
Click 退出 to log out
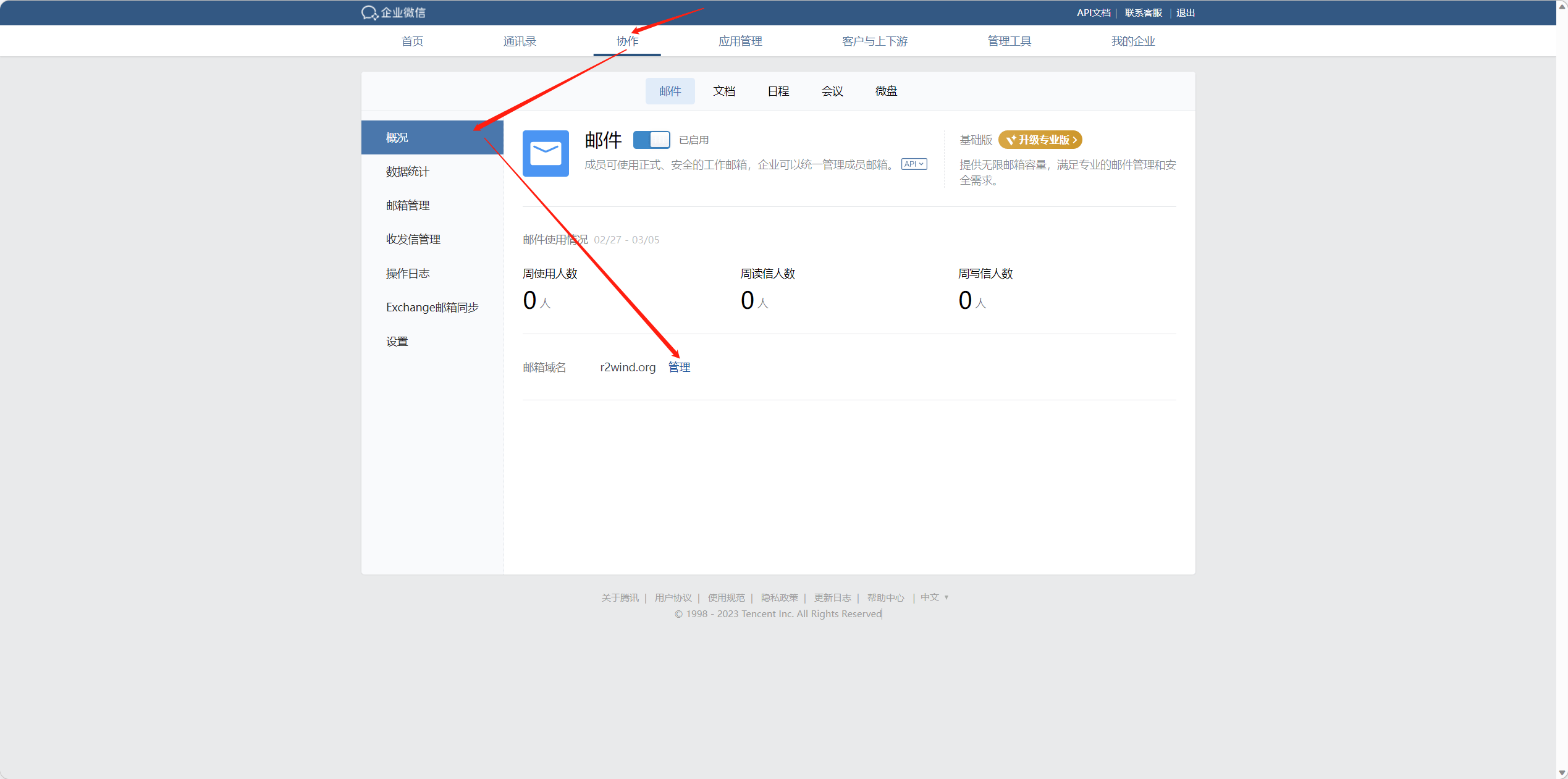pos(1185,13)
